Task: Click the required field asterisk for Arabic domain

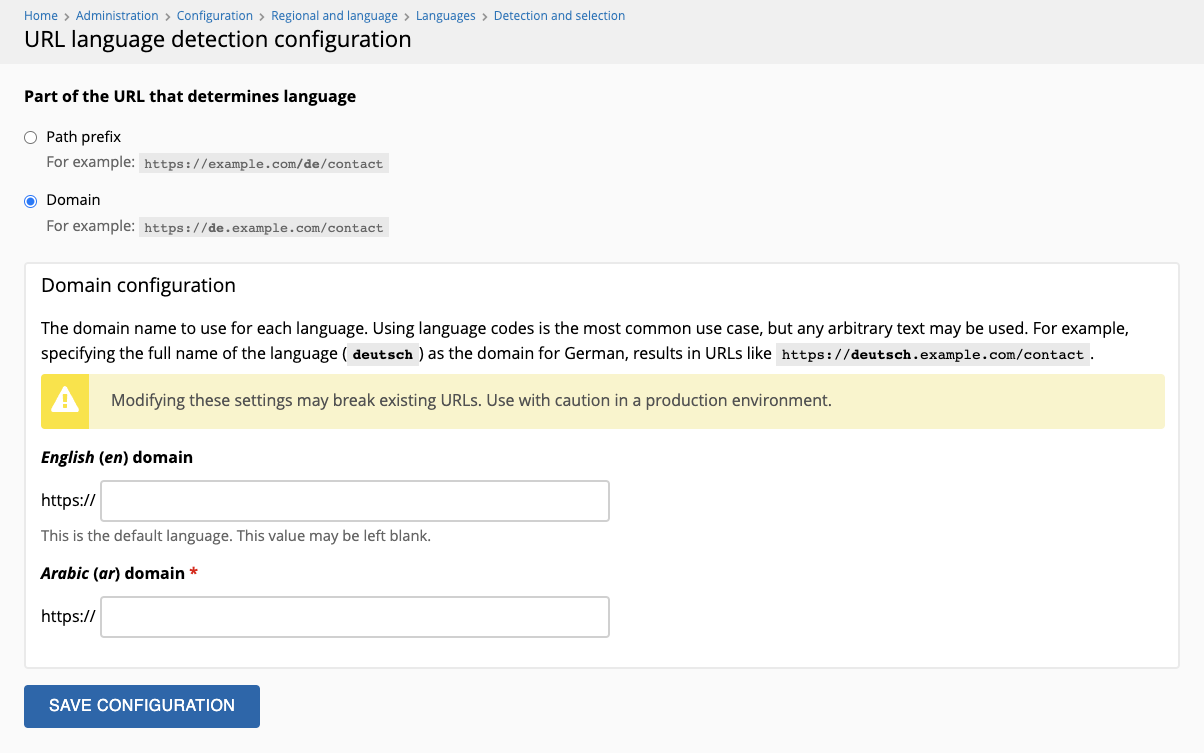Action: 193,572
